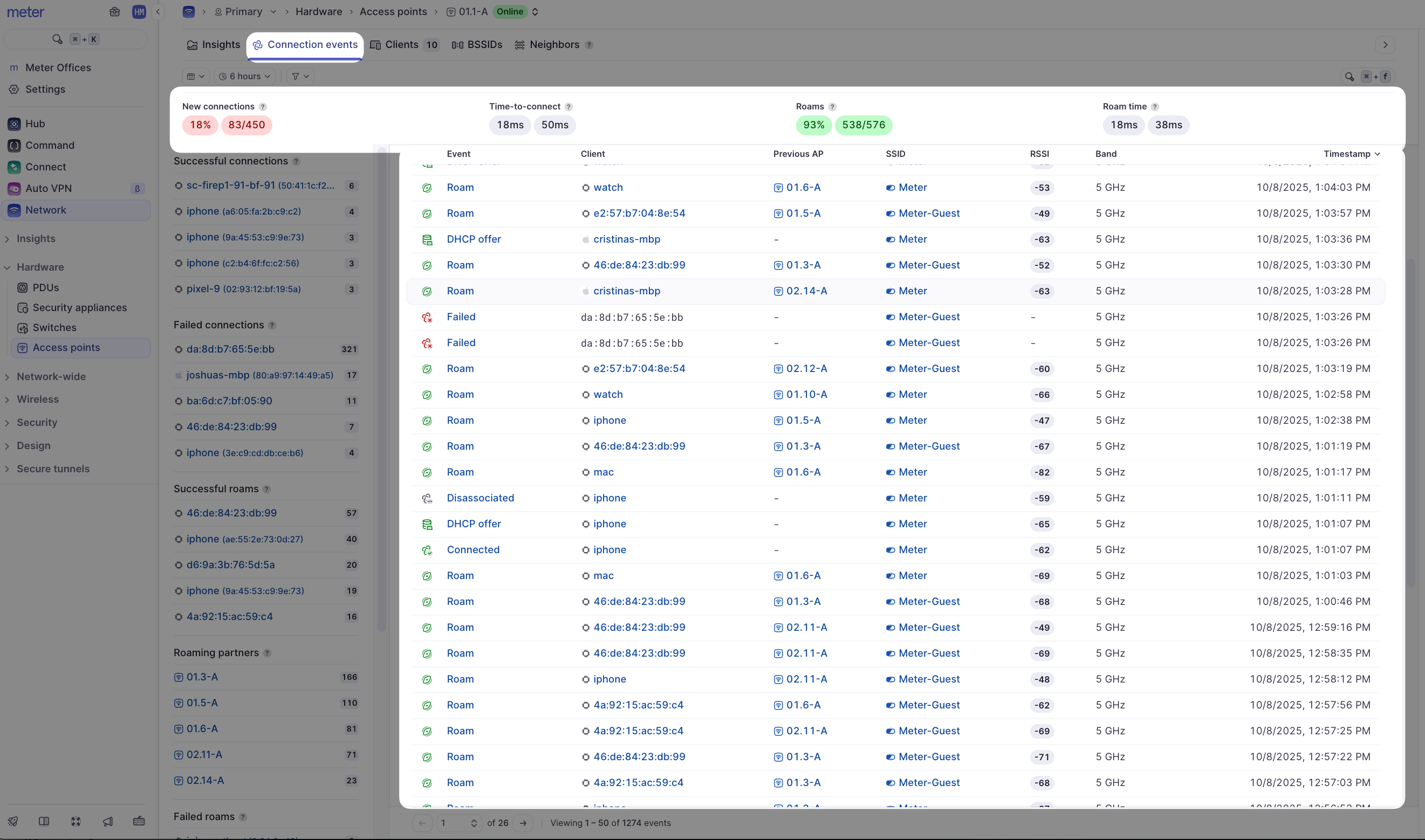
Task: Click help icon beside Failed connections
Action: [272, 326]
